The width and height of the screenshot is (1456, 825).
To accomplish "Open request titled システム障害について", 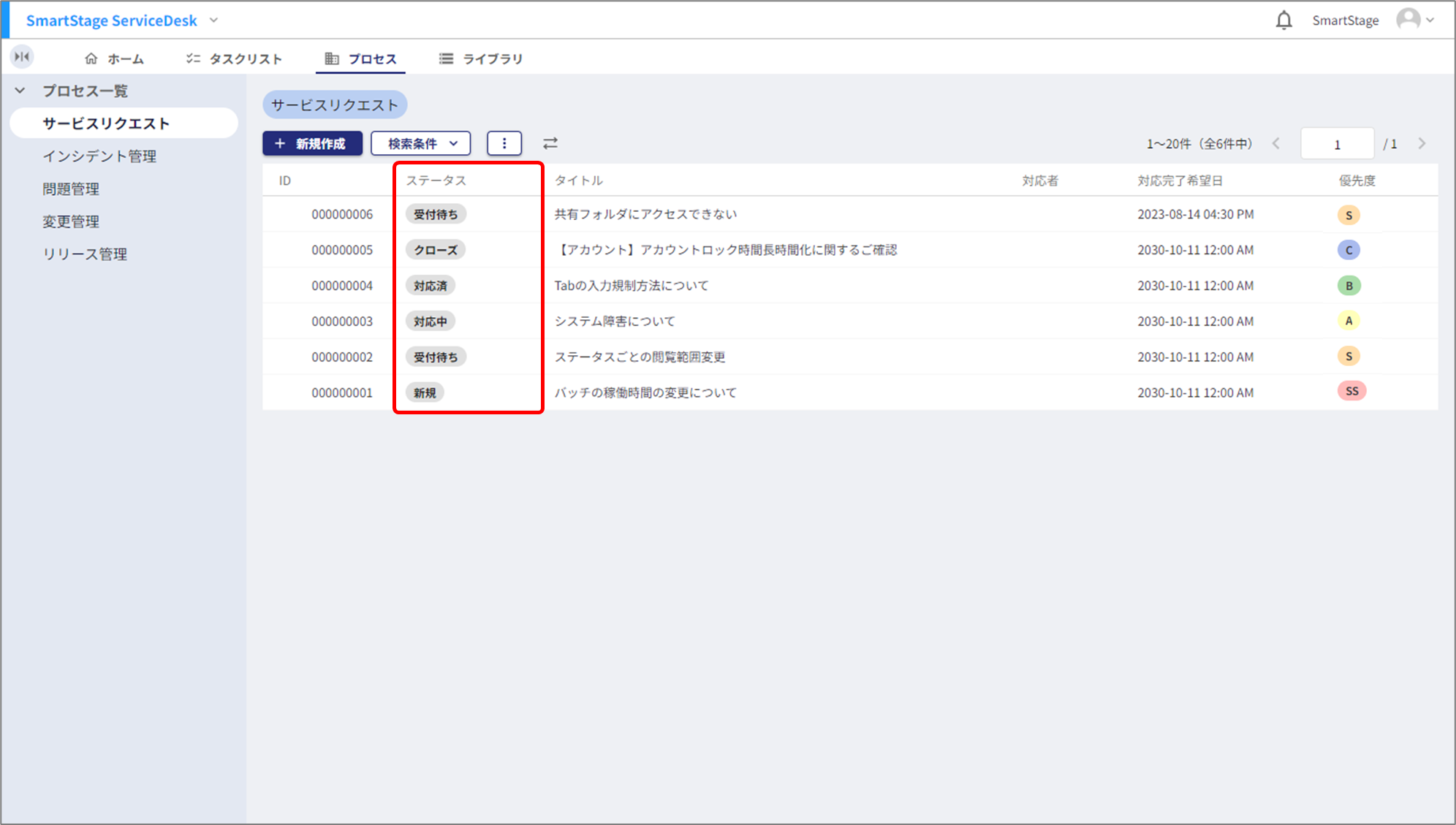I will pyautogui.click(x=615, y=321).
